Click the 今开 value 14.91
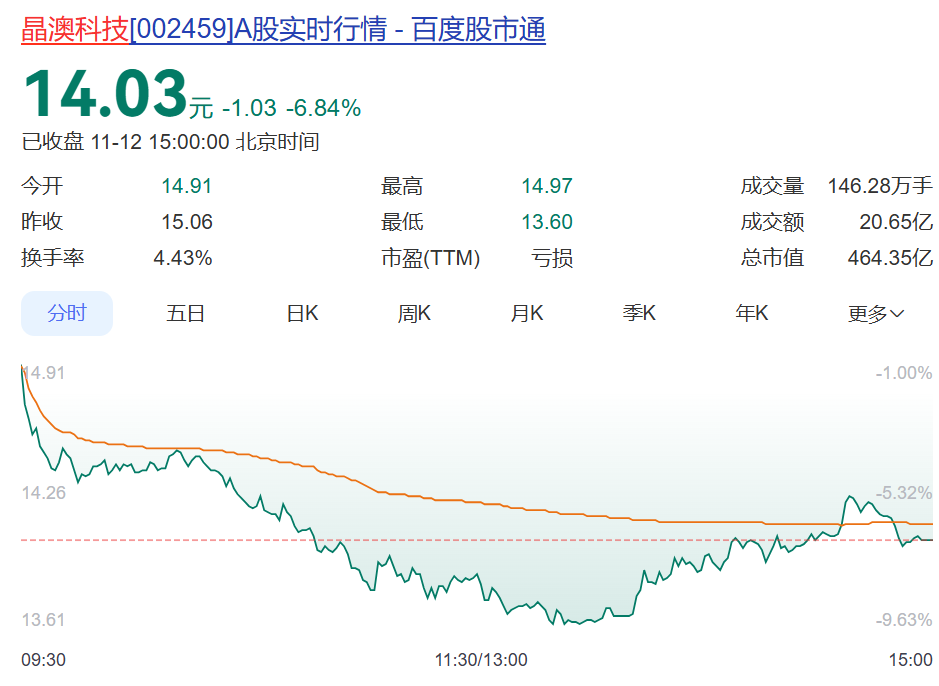Image resolution: width=939 pixels, height=686 pixels. [x=187, y=186]
